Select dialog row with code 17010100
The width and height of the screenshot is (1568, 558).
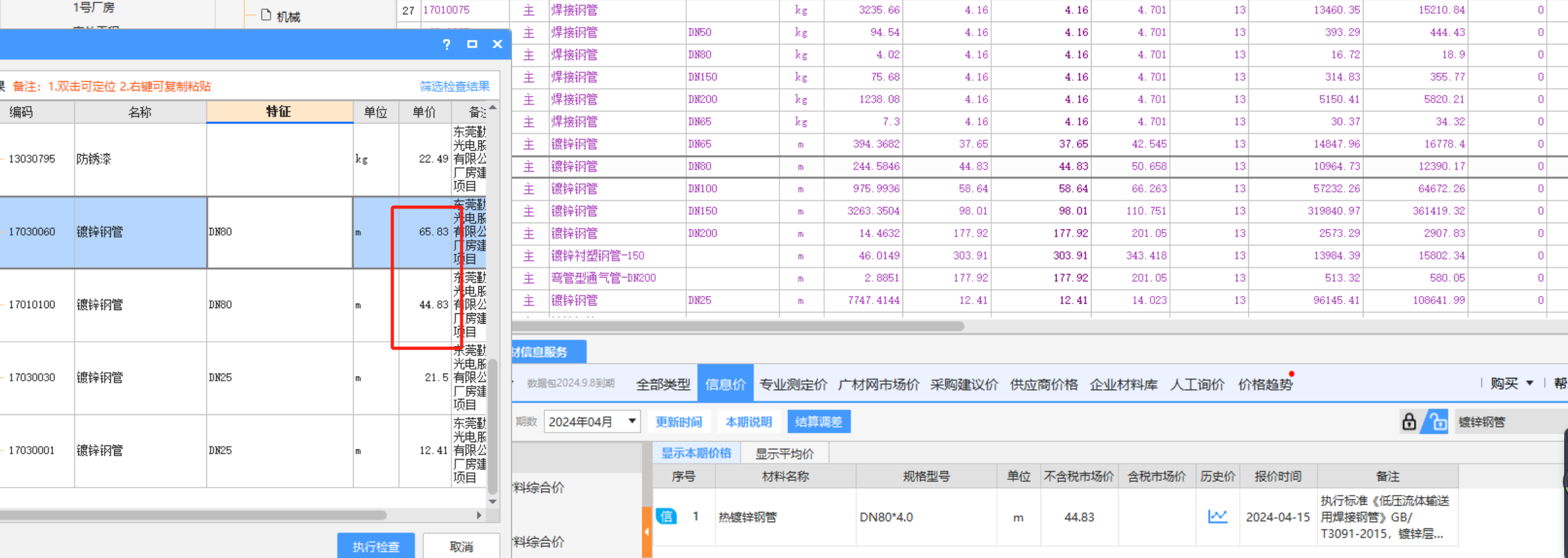(243, 305)
